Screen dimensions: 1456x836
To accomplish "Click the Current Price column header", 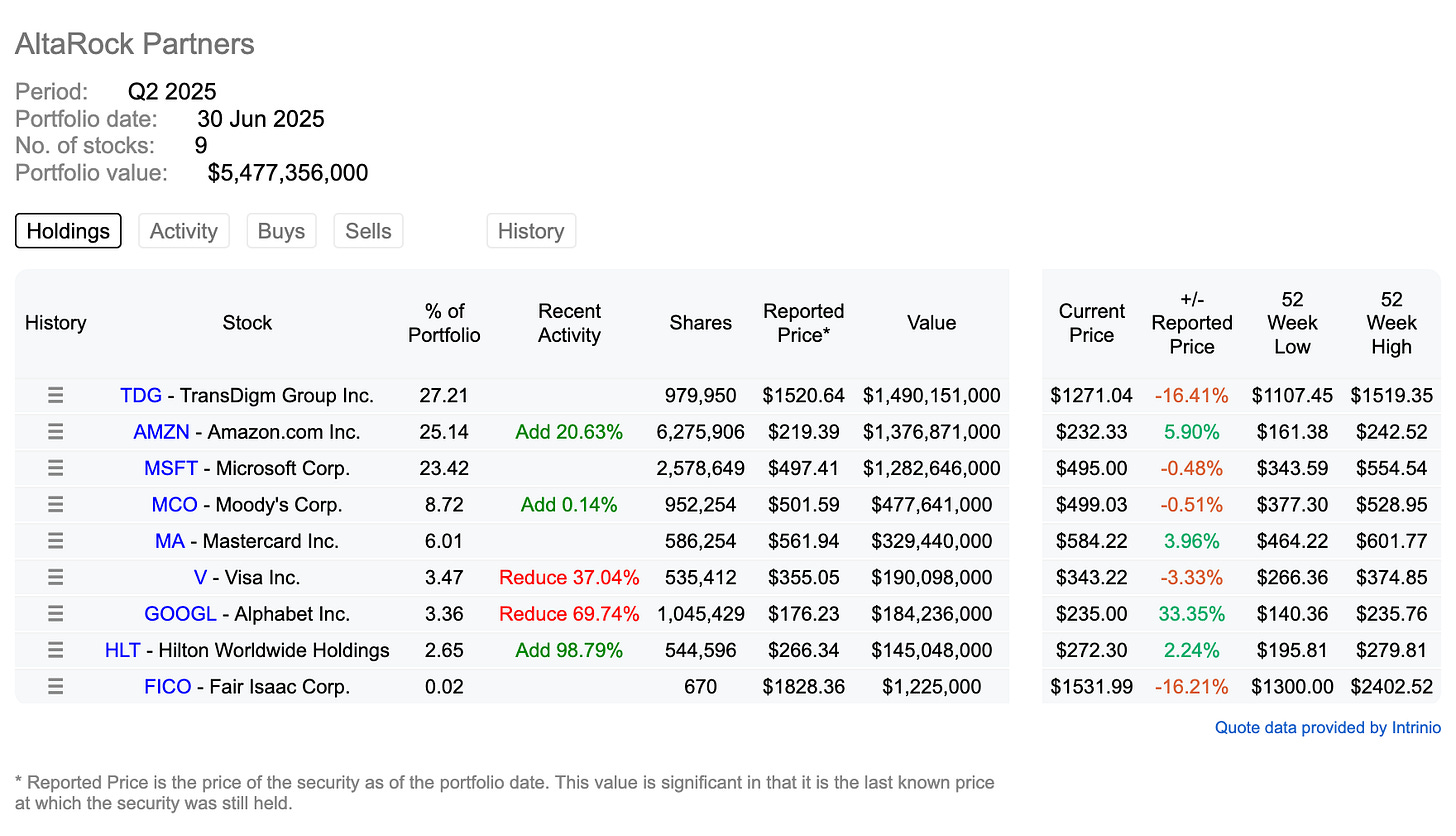I will click(x=1091, y=323).
